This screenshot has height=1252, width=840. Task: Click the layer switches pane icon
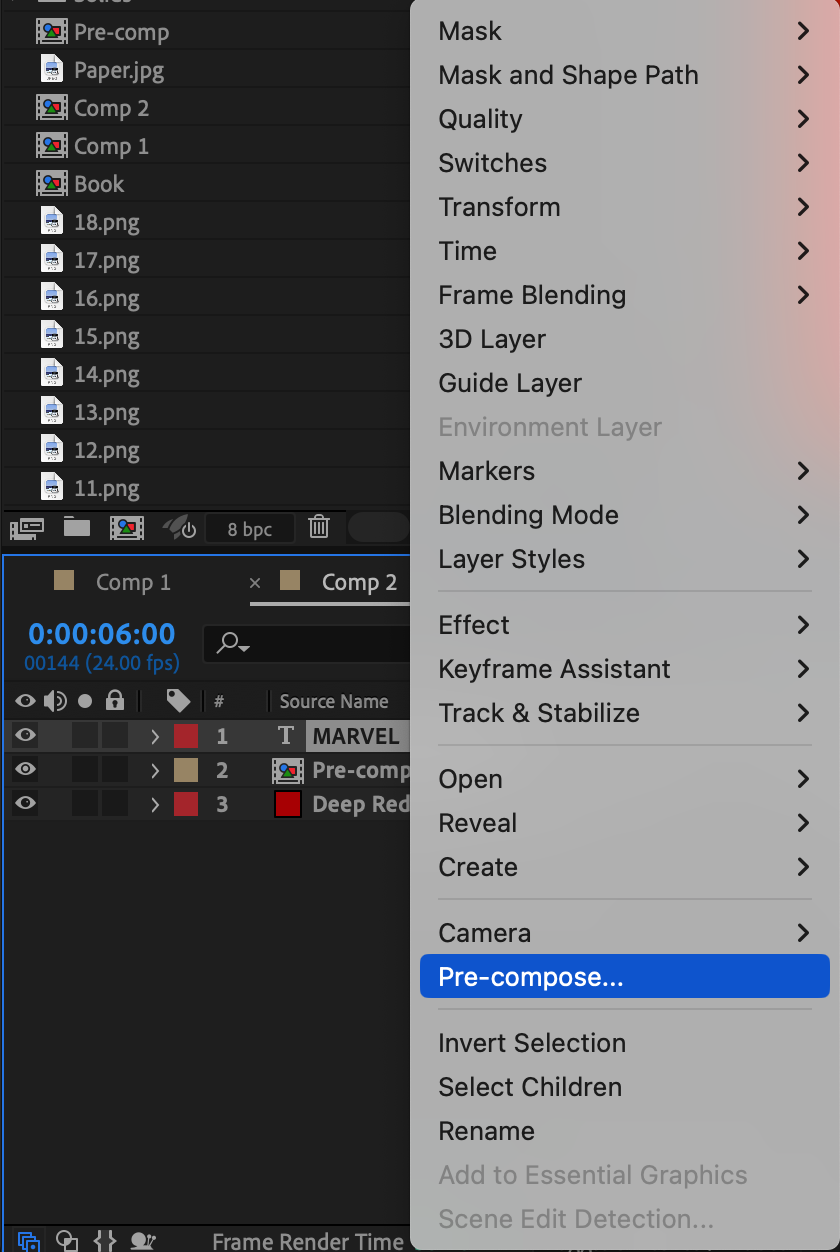click(29, 1241)
